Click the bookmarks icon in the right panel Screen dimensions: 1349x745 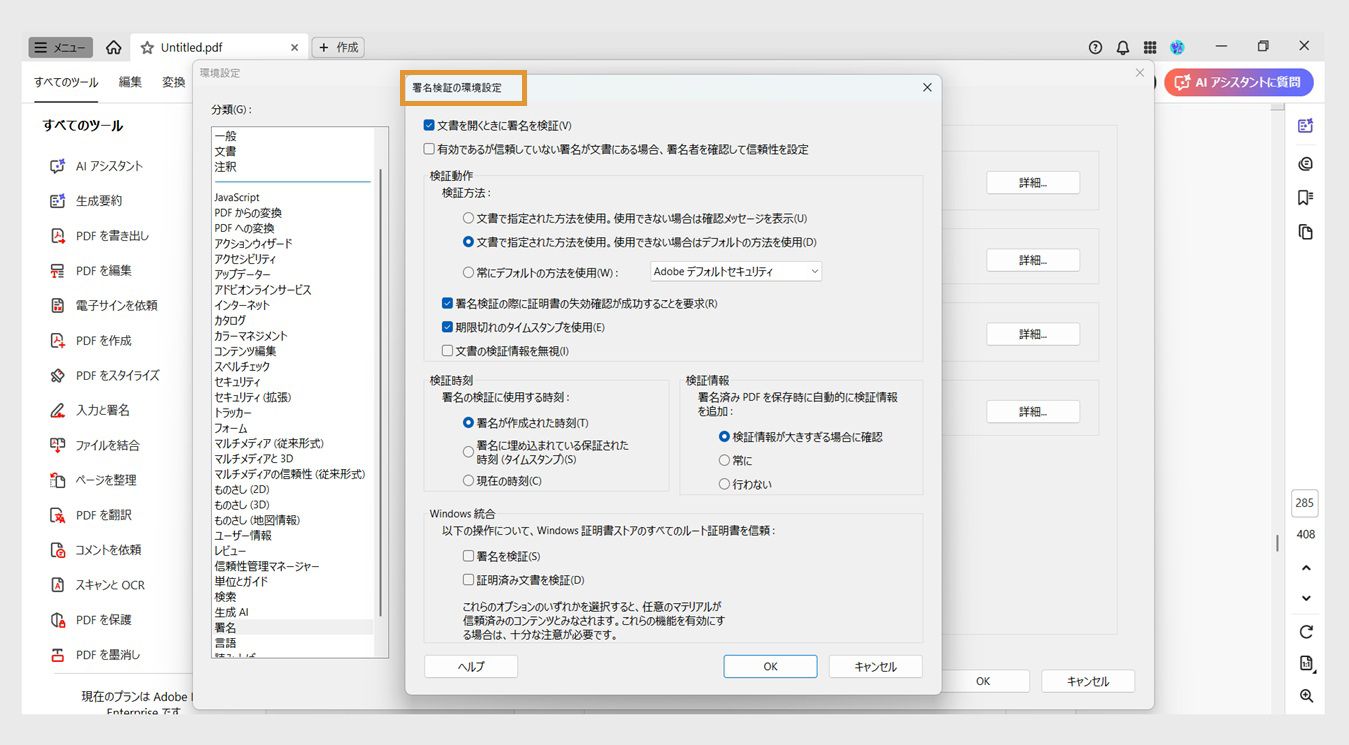tap(1304, 198)
